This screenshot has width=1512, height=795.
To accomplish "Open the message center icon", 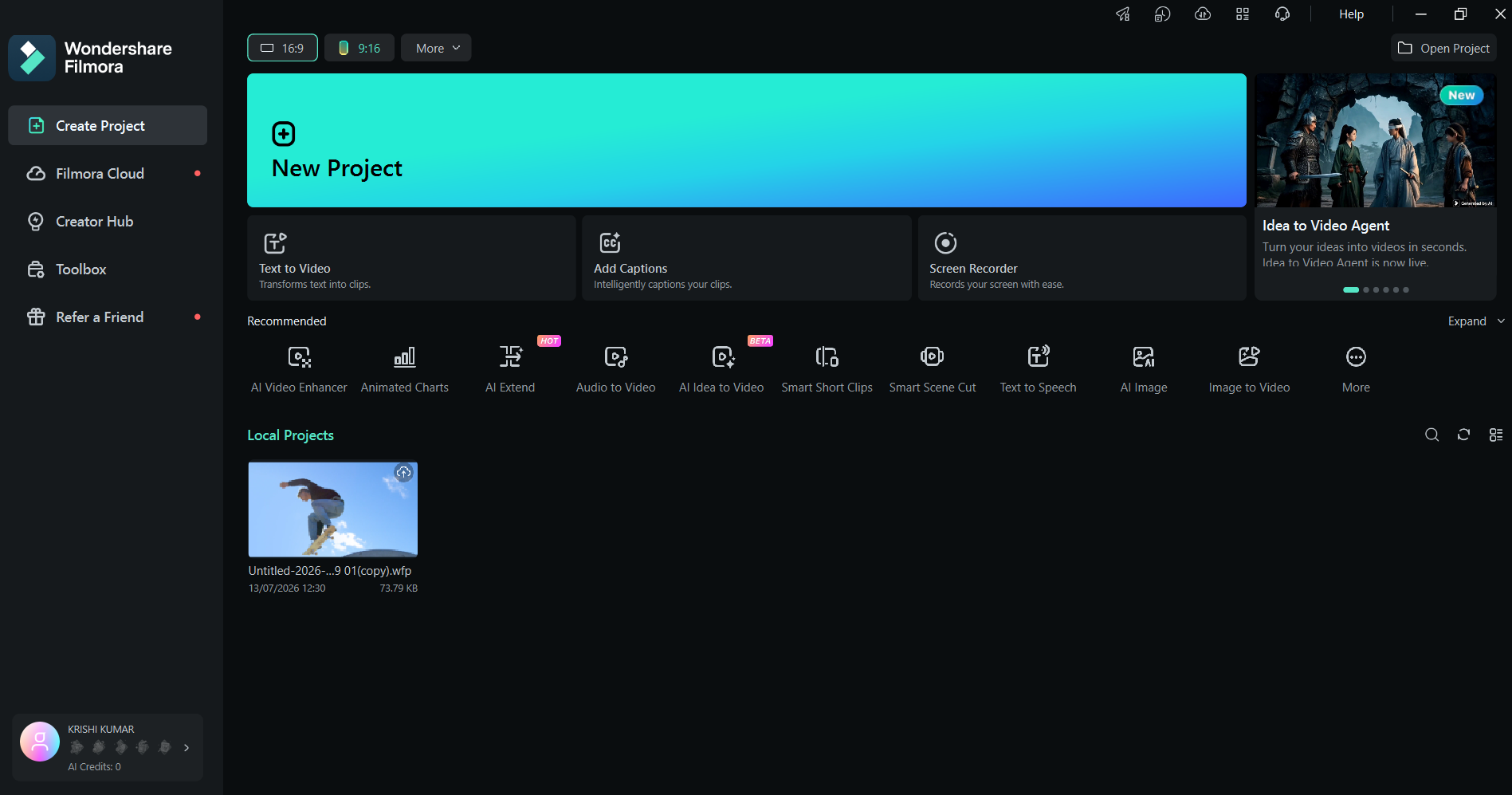I will pyautogui.click(x=1163, y=14).
